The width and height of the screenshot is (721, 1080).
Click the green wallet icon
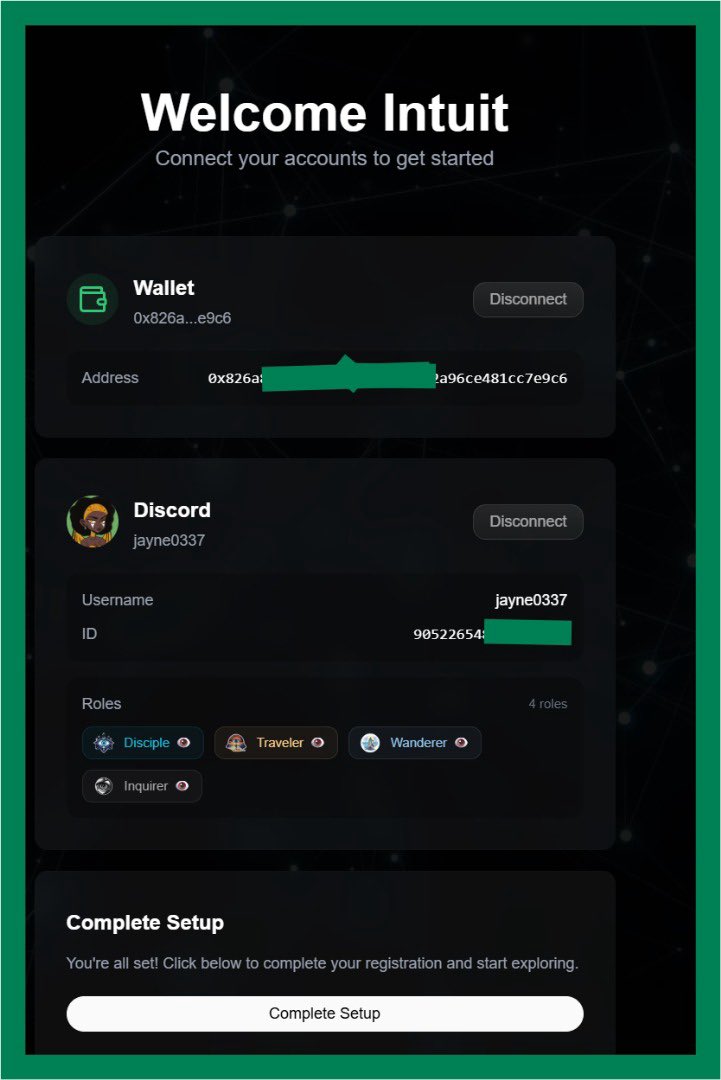93,300
